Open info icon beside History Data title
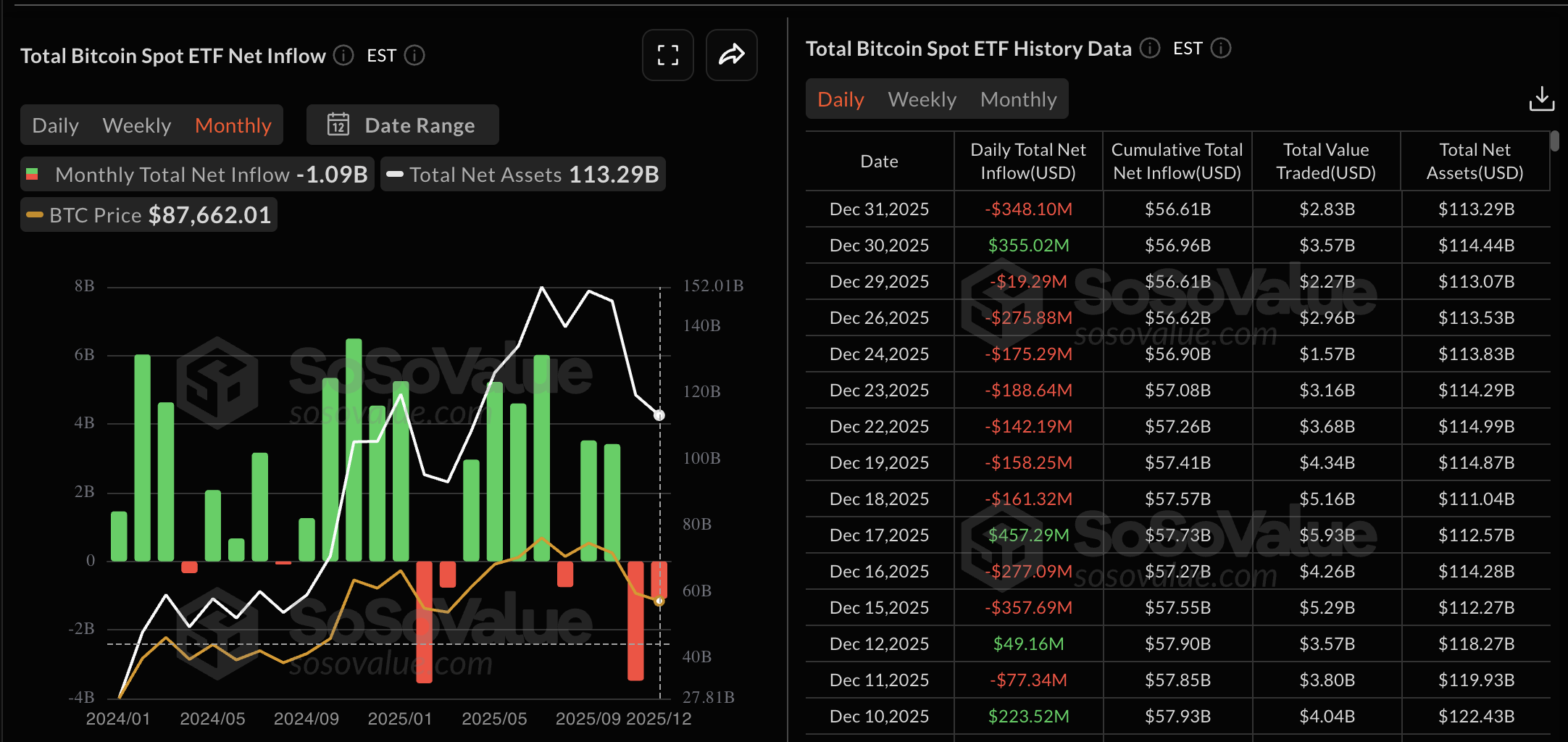This screenshot has height=742, width=1568. coord(1150,48)
